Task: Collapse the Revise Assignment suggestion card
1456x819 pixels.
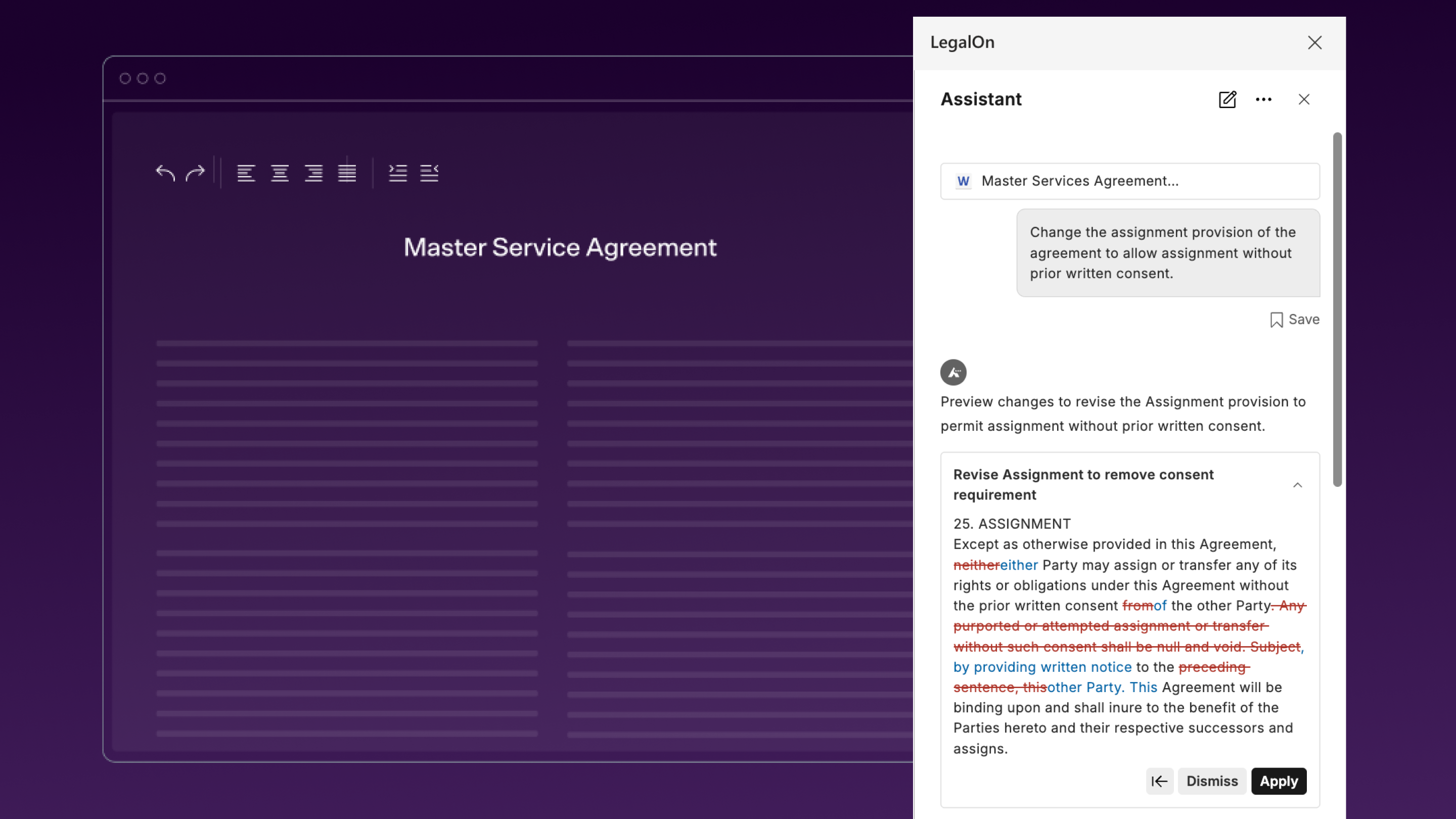Action: point(1297,485)
